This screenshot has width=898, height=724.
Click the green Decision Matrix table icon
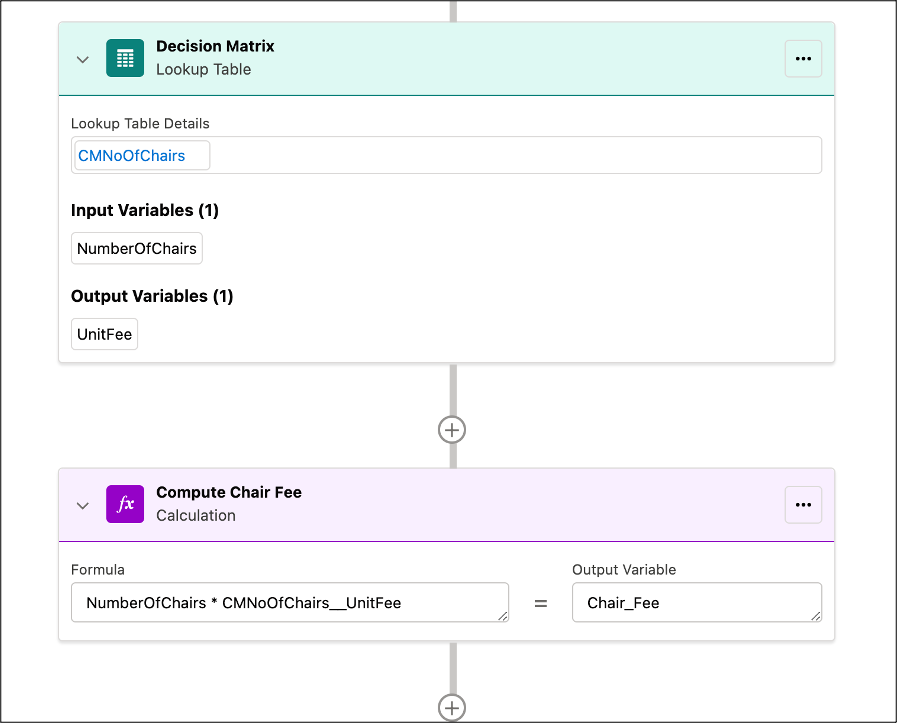pos(125,58)
